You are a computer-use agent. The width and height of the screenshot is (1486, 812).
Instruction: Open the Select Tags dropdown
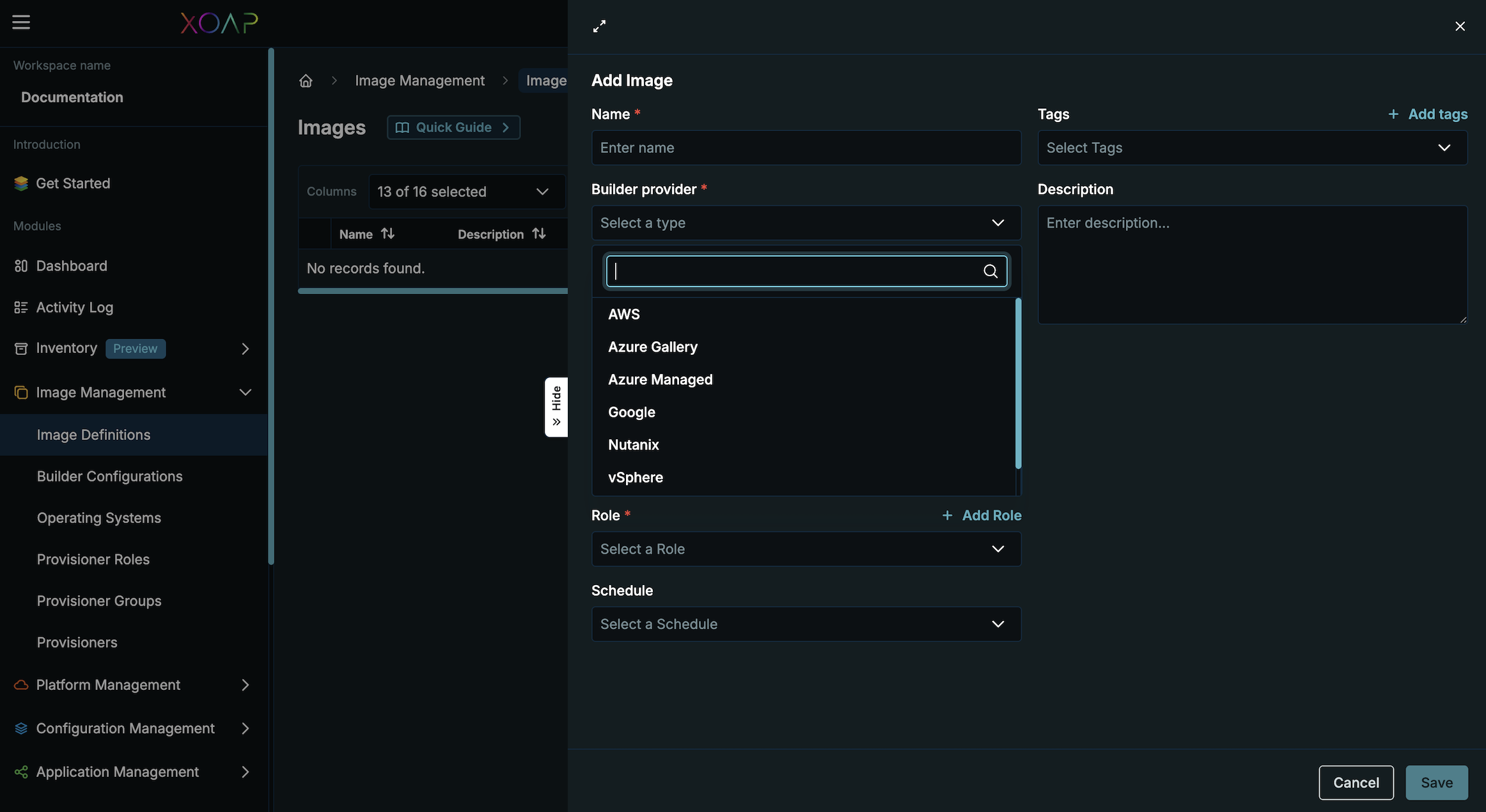click(x=1251, y=148)
